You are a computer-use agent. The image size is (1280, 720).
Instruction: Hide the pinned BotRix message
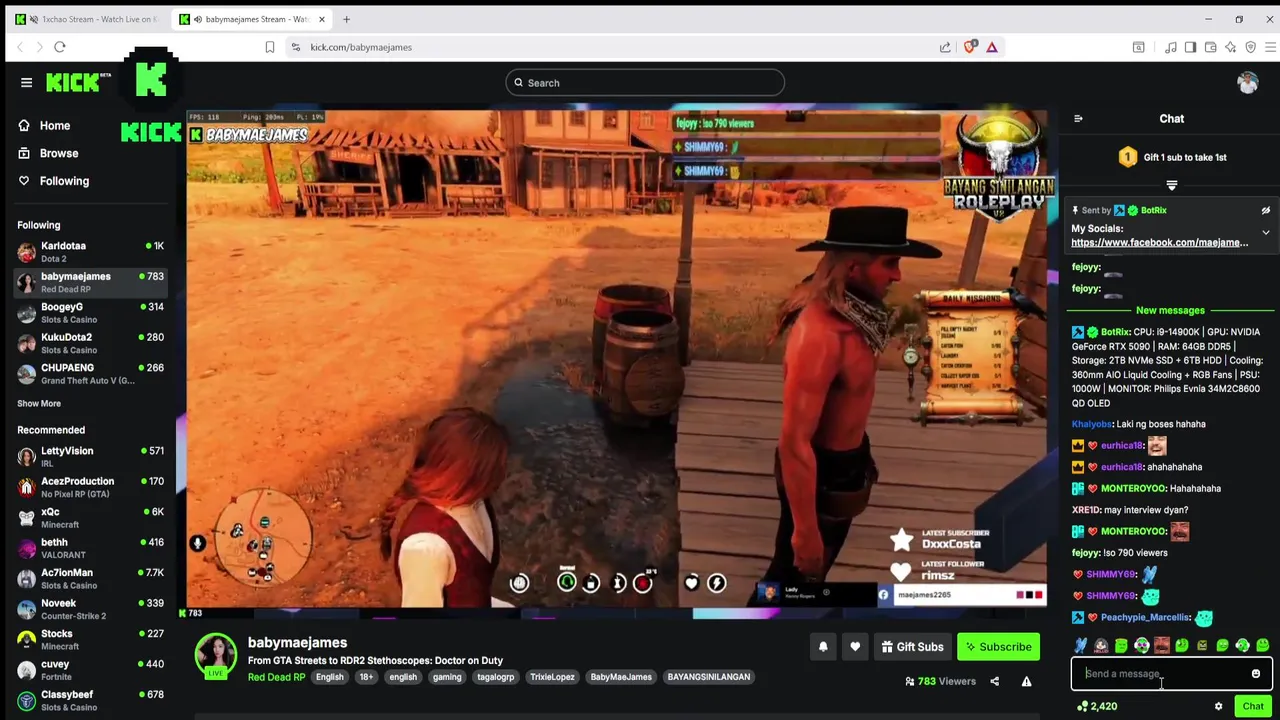coord(1265,211)
